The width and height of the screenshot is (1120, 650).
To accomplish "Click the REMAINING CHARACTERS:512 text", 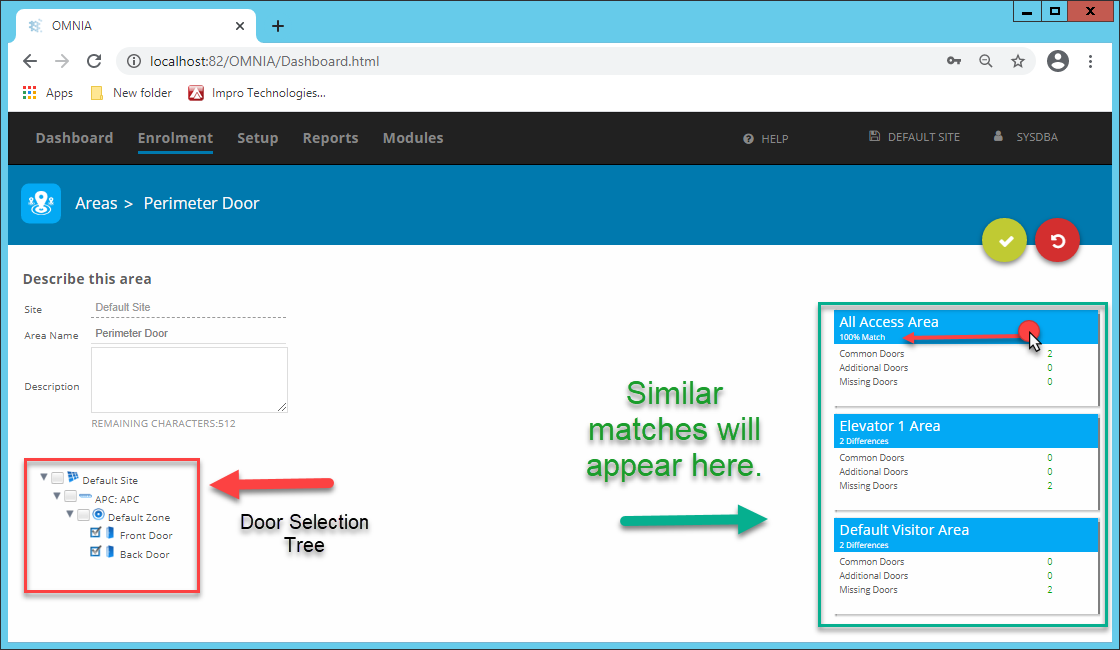I will tap(164, 424).
